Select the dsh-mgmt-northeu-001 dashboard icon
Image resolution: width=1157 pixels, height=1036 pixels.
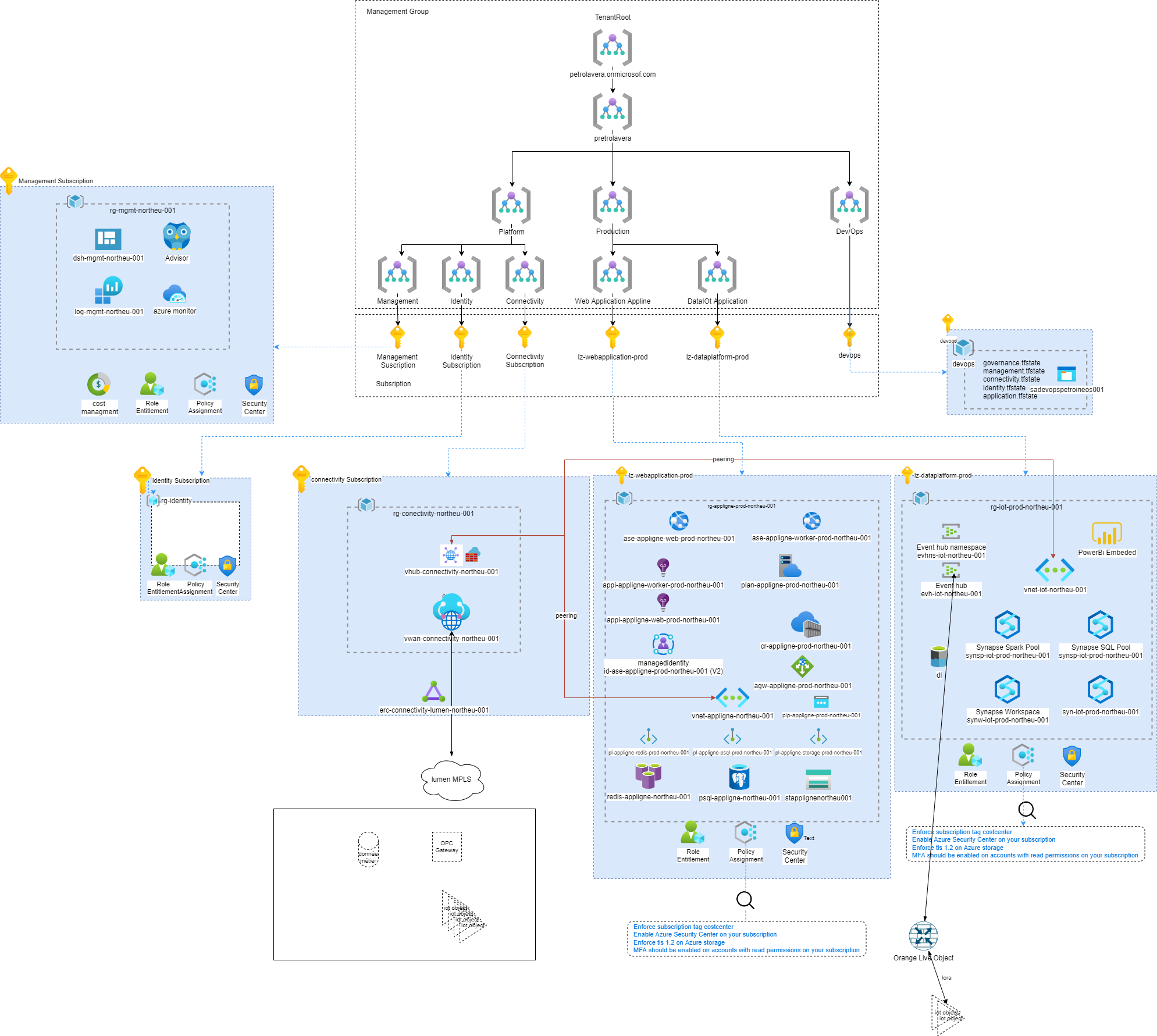click(108, 239)
